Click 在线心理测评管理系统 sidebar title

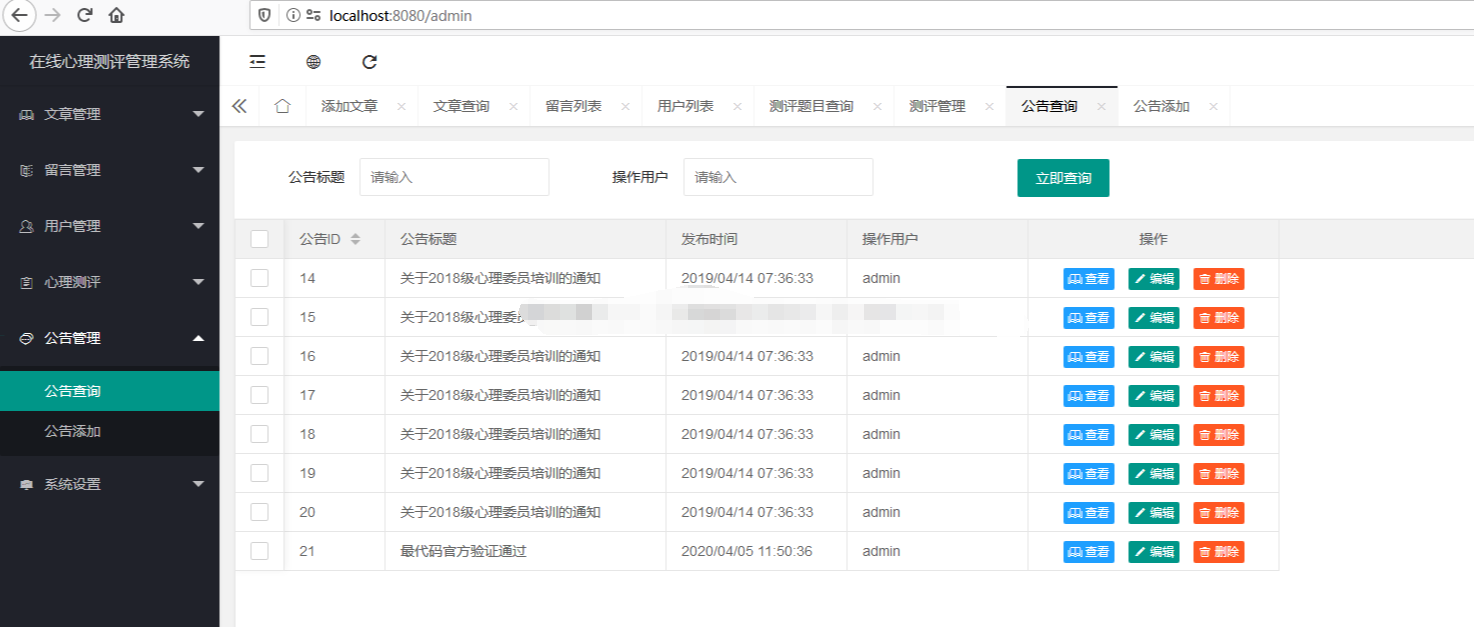(x=109, y=61)
